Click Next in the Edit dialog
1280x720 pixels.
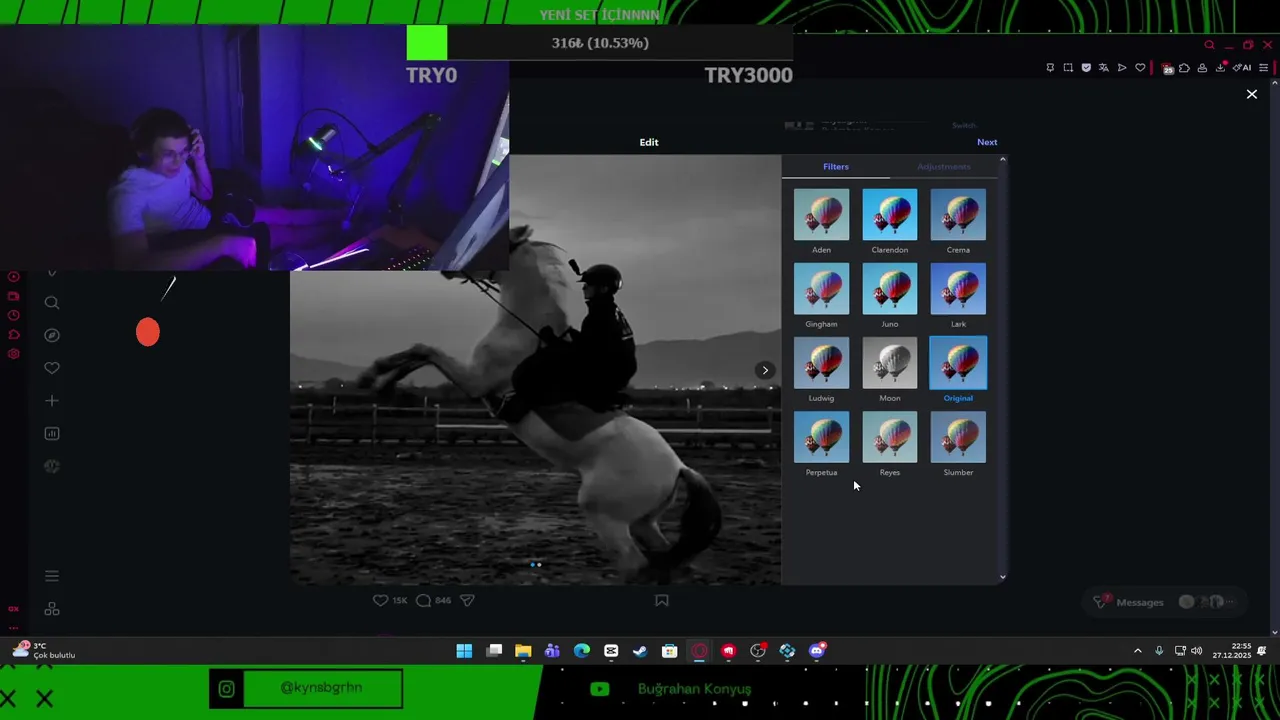(x=987, y=142)
